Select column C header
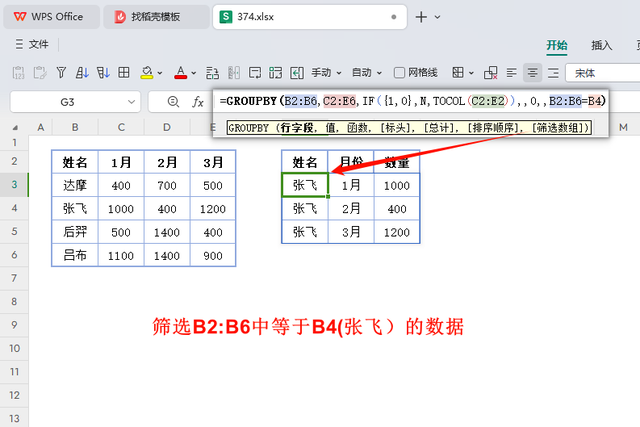The image size is (640, 427). pyautogui.click(x=121, y=127)
